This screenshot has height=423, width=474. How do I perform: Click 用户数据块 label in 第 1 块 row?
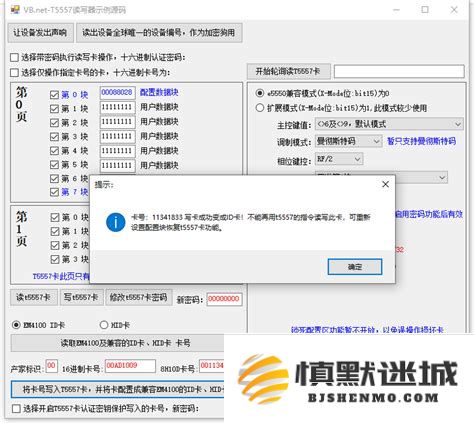159,107
